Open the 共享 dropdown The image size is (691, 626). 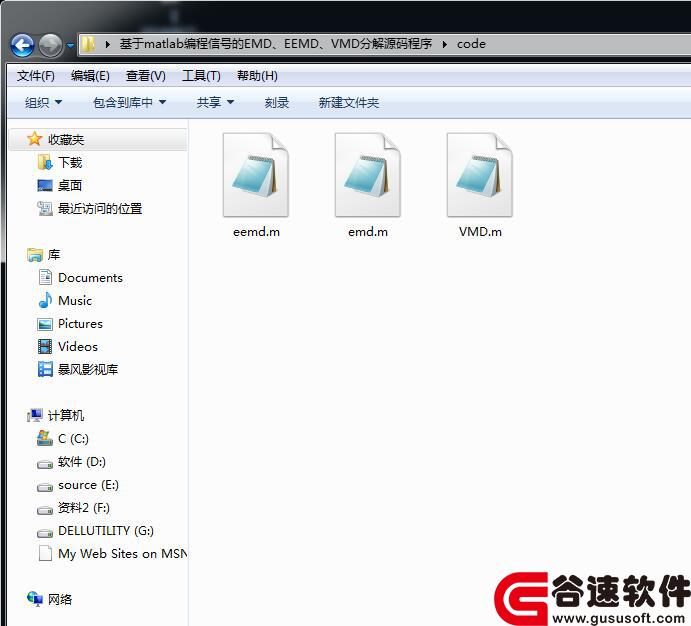tap(215, 103)
